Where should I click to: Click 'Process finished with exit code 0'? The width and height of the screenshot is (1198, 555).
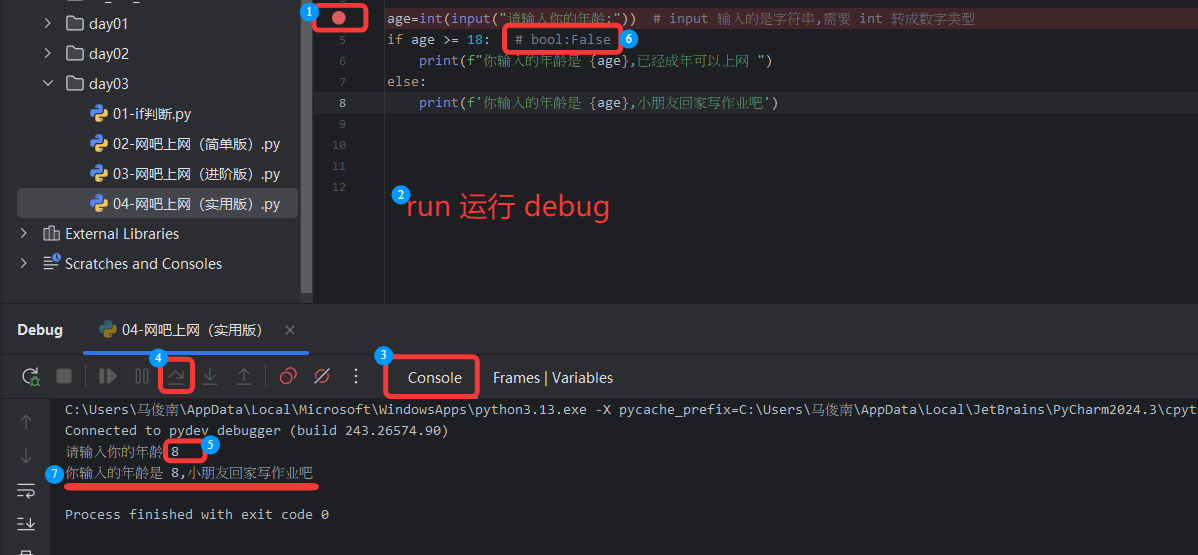point(197,514)
